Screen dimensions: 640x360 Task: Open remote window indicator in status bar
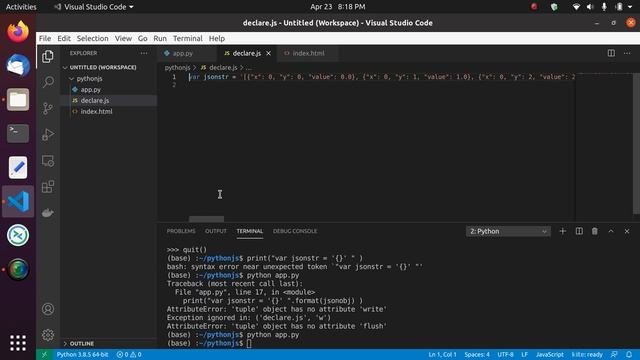(44, 354)
